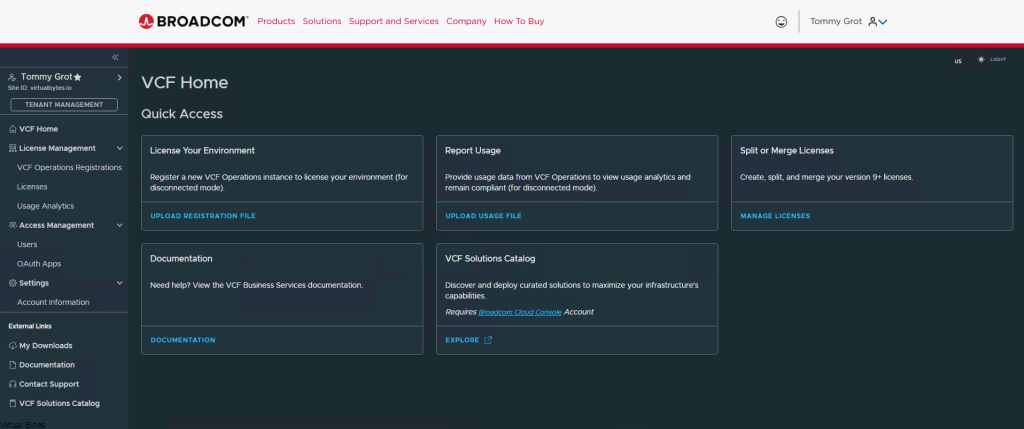Viewport: 1024px width, 429px height.
Task: Click the External Links section label
Action: pos(30,326)
